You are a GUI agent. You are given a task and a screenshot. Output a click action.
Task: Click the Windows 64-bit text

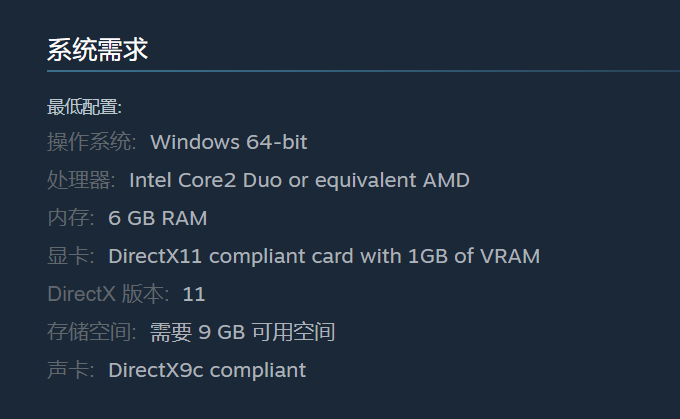point(229,142)
